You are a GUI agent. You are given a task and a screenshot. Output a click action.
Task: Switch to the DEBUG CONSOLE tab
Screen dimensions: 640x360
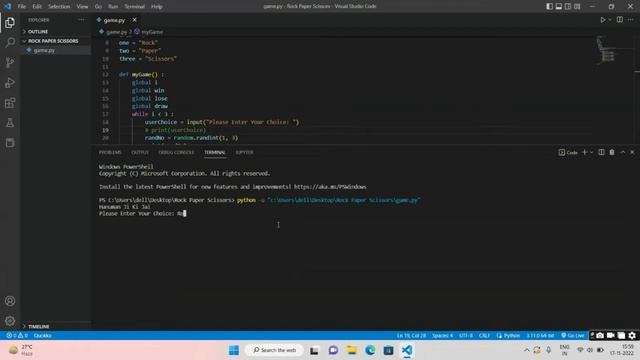coord(176,152)
